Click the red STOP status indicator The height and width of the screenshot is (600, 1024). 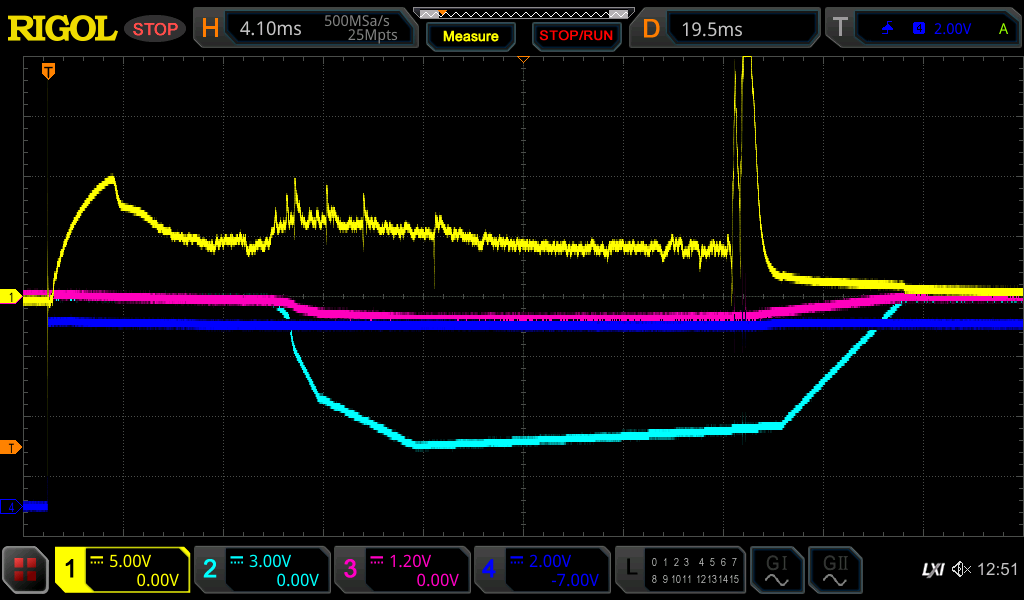(155, 29)
